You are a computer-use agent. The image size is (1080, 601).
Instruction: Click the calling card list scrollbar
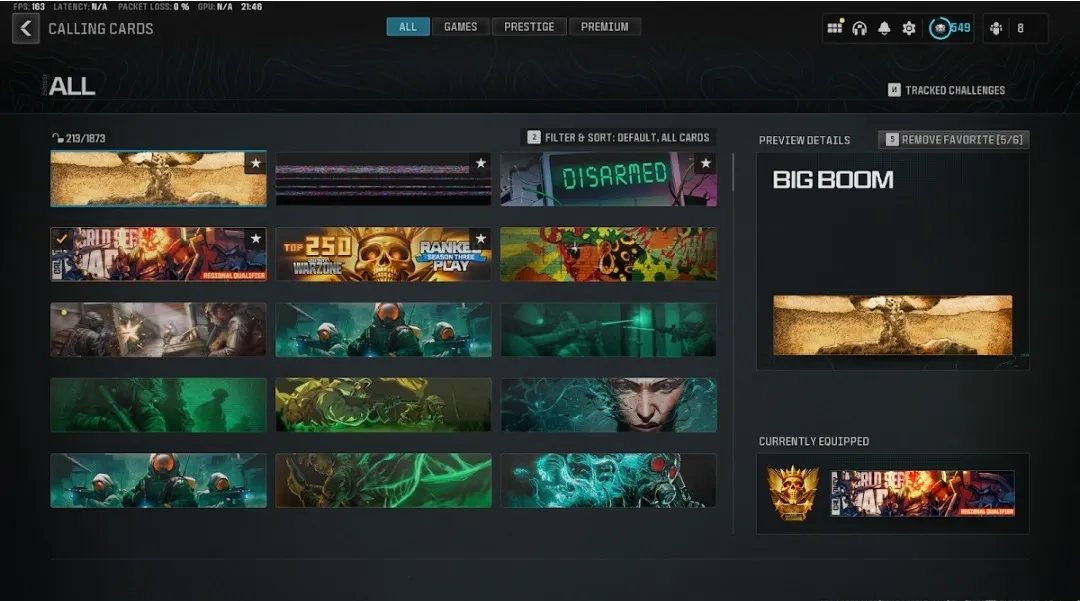733,172
